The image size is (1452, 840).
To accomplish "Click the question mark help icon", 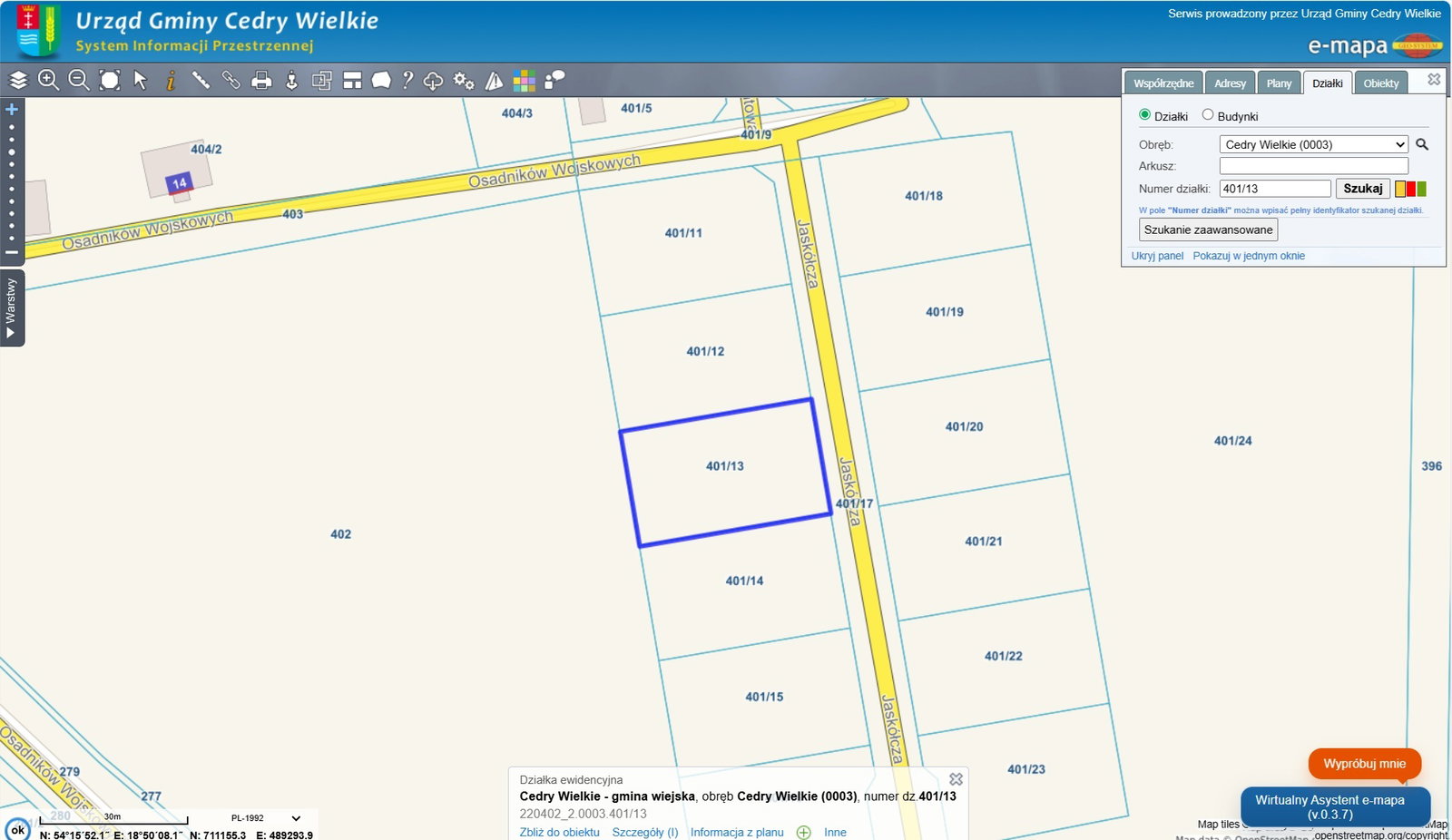I will [407, 81].
